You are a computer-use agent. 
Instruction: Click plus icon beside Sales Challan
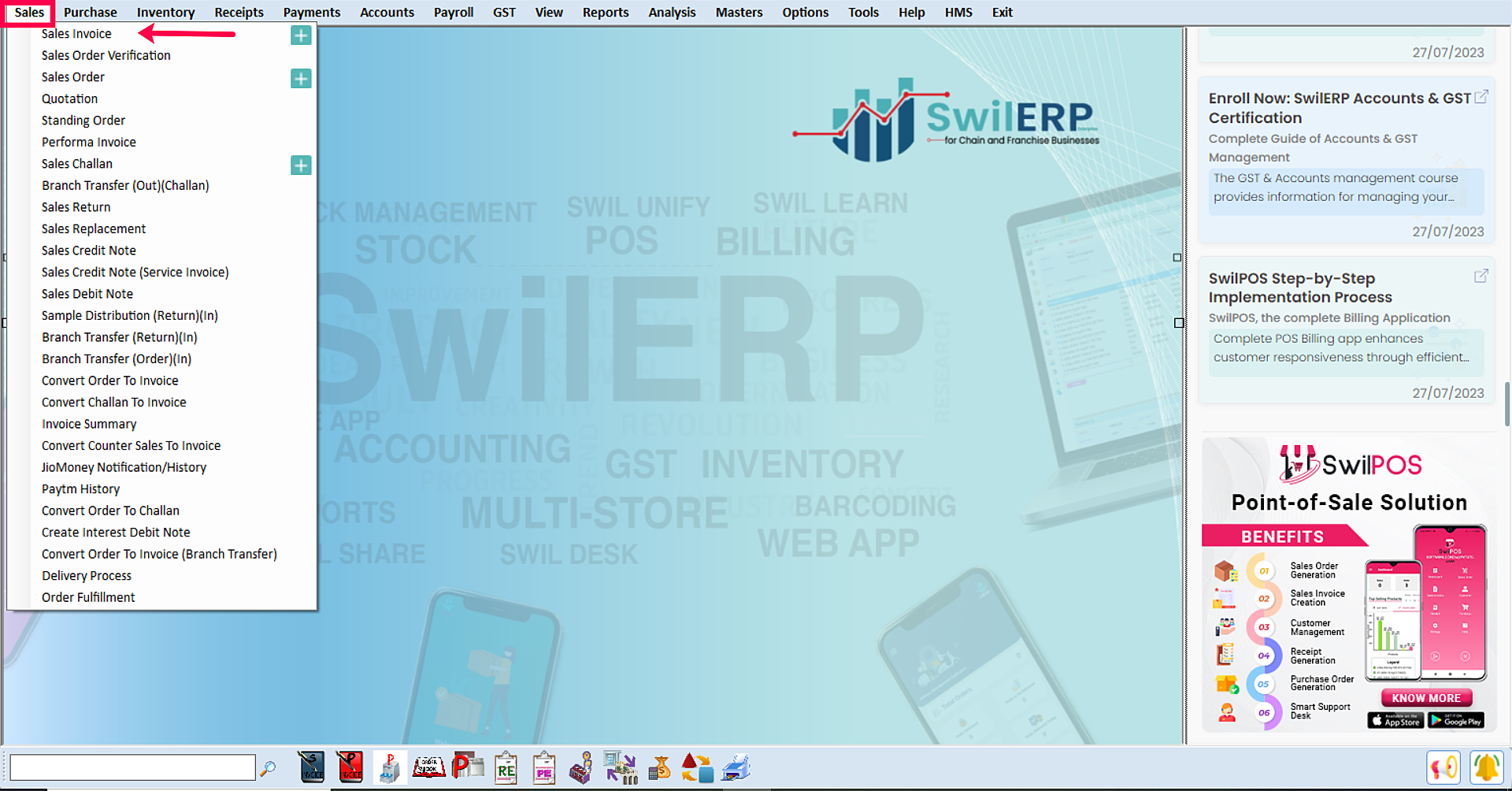pos(301,165)
